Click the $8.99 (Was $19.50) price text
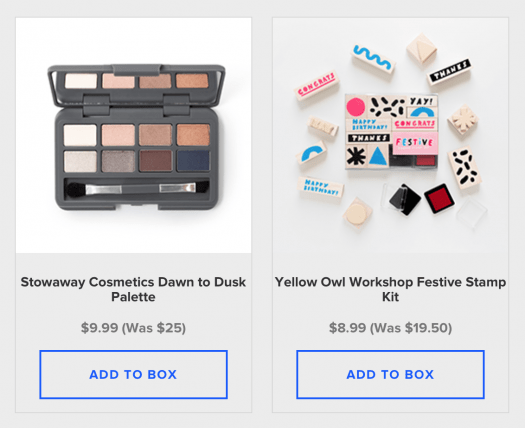This screenshot has height=428, width=525. coord(390,328)
